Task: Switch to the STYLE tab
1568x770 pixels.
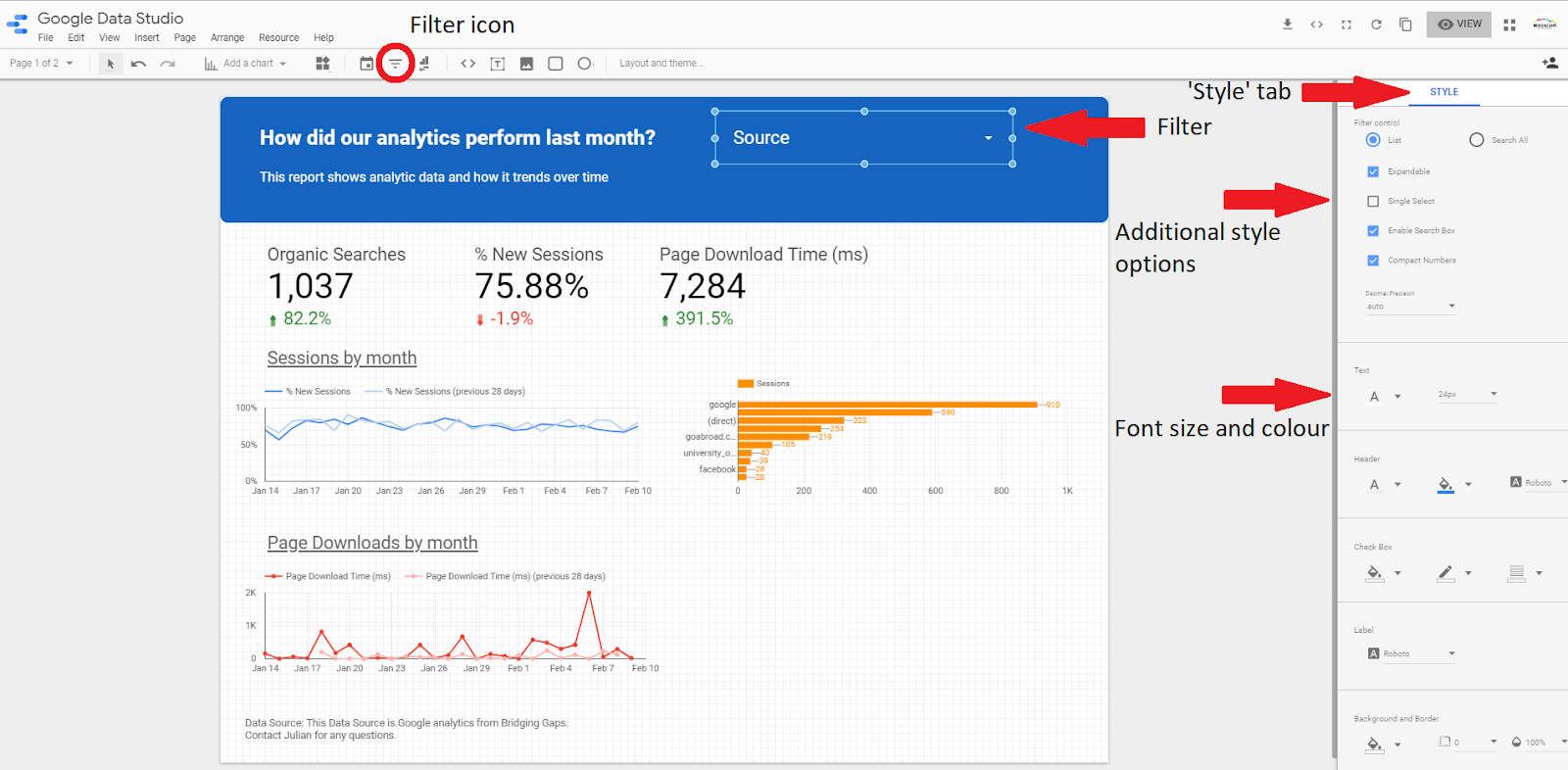Action: click(1445, 92)
